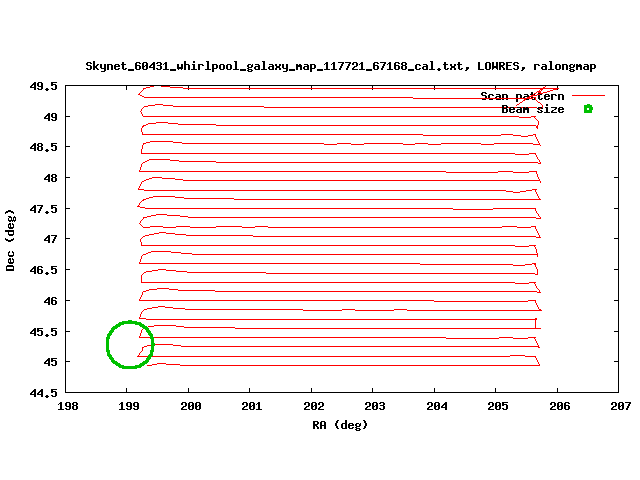Click the y-axis tick label 47
Image resolution: width=640 pixels, height=480 pixels.
pyautogui.click(x=51, y=239)
